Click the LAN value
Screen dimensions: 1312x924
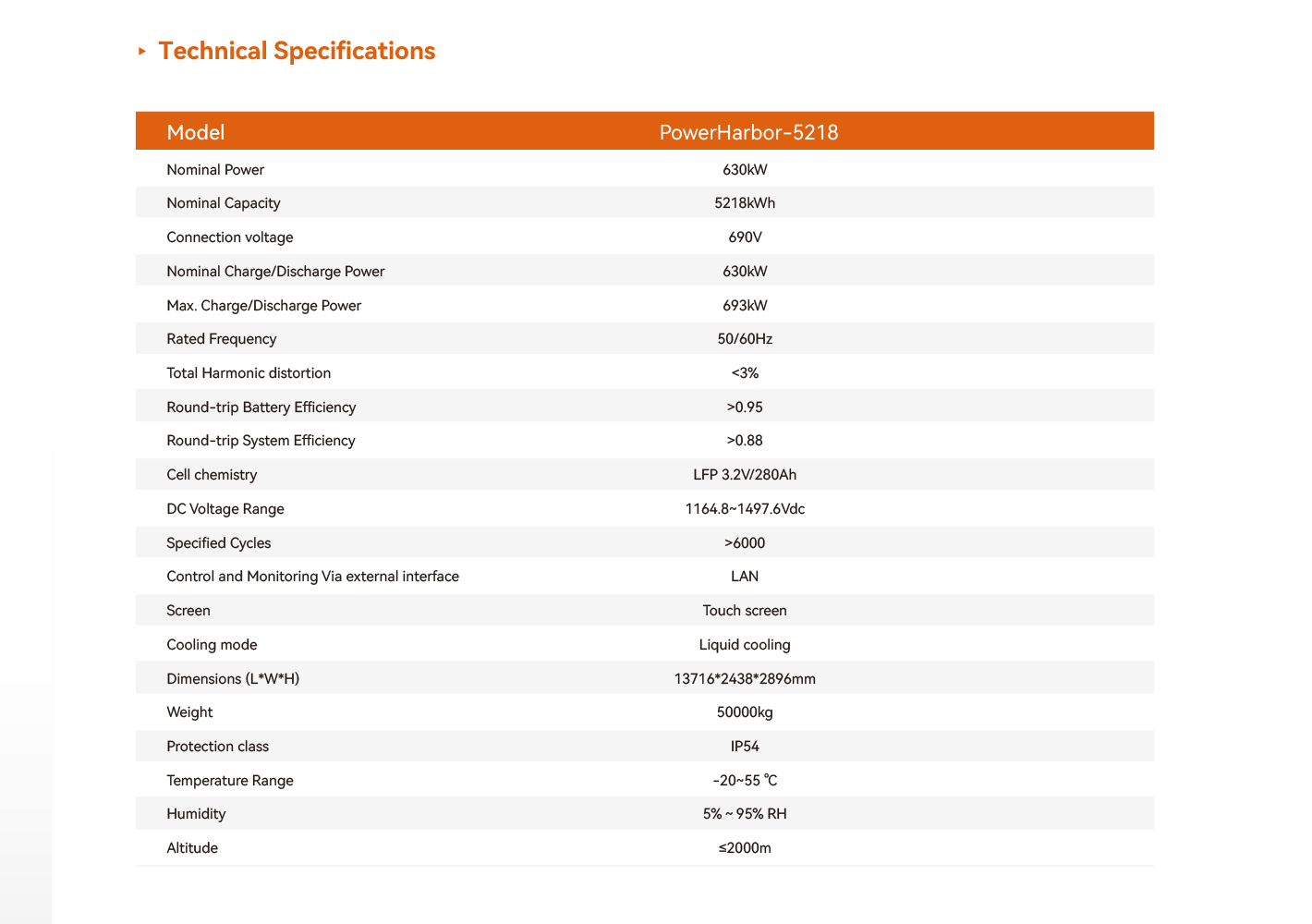pos(745,577)
